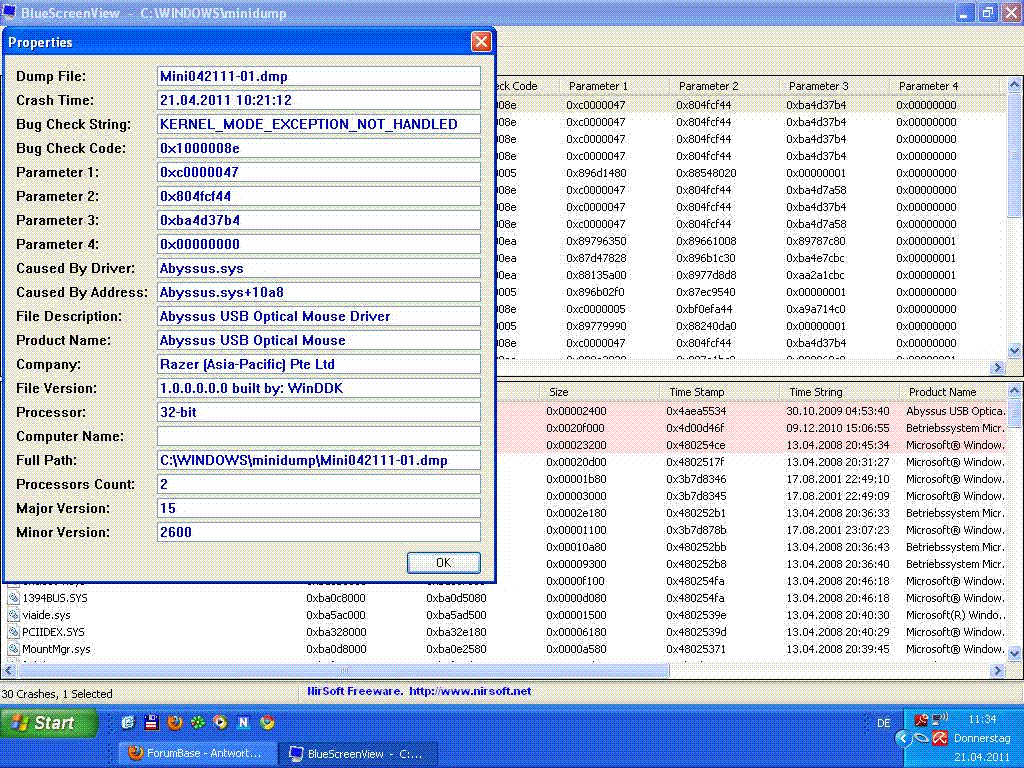The height and width of the screenshot is (768, 1024).
Task: Launch Chrome from the Quick Launch bar
Action: click(x=266, y=722)
